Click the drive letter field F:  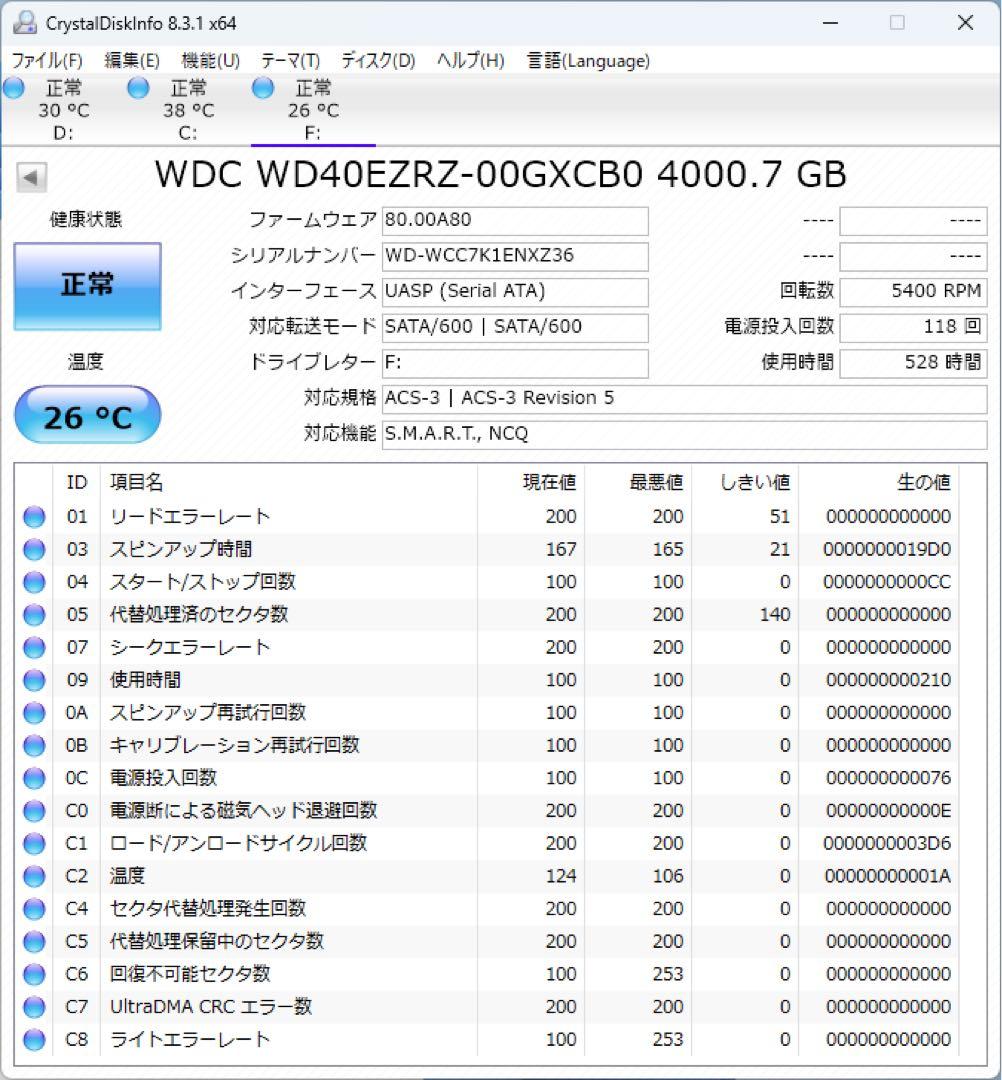tap(515, 363)
